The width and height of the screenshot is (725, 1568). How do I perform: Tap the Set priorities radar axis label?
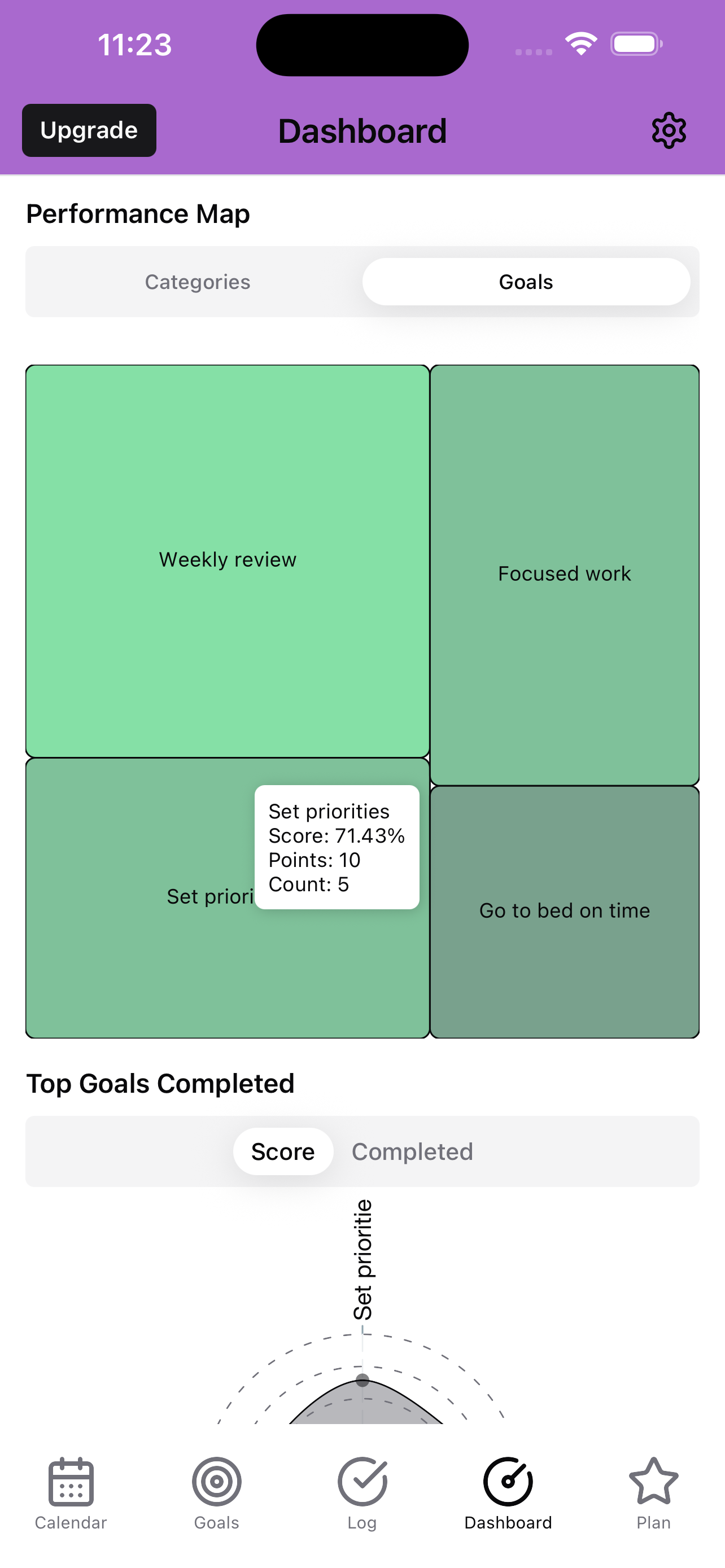[363, 1259]
